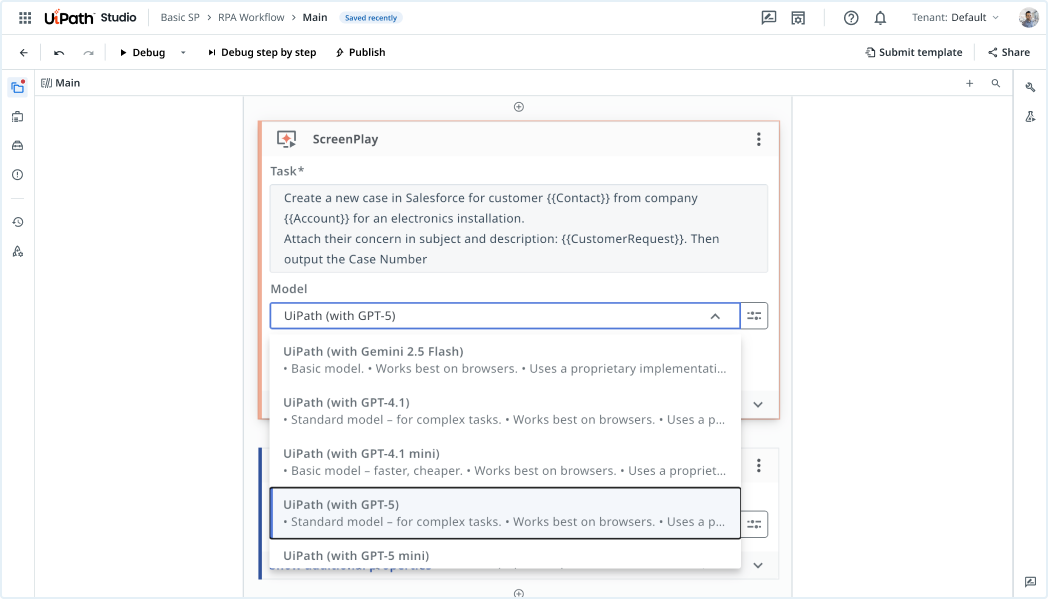The width and height of the screenshot is (1048, 599).
Task: Click the ScreenPlay activity icon
Action: click(287, 139)
